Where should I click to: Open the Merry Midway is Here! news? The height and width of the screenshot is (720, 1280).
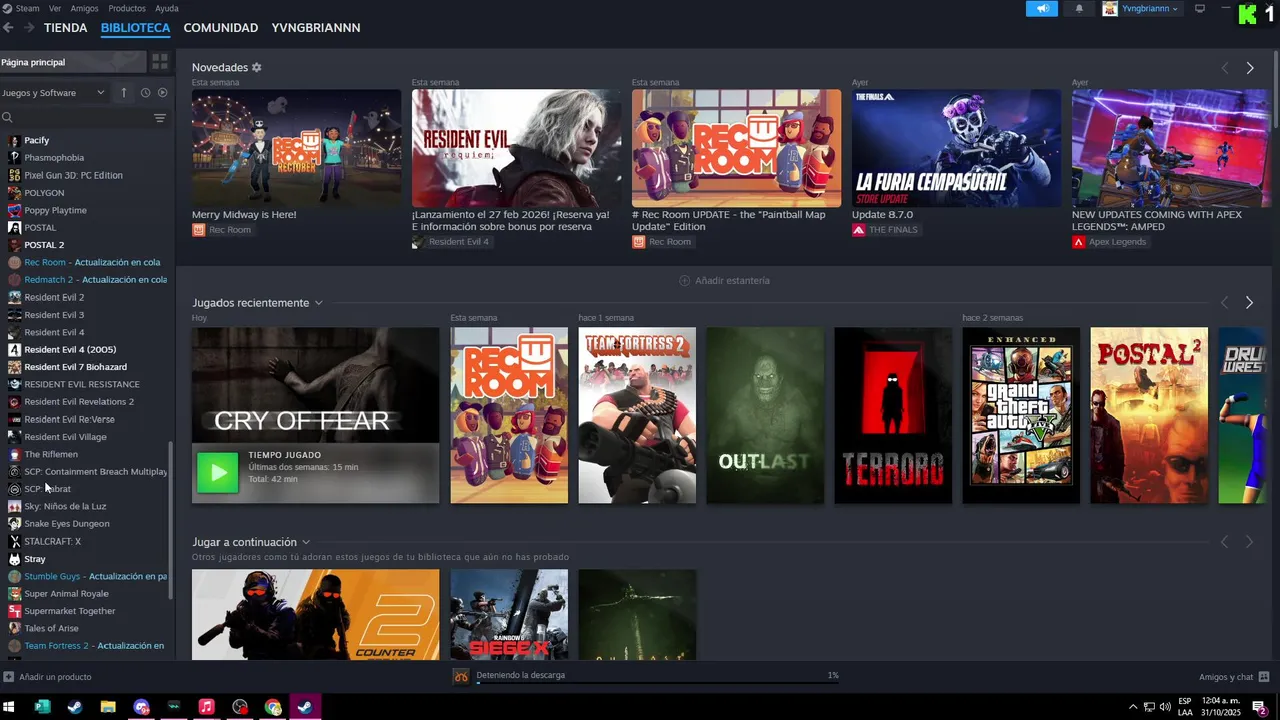click(x=244, y=214)
